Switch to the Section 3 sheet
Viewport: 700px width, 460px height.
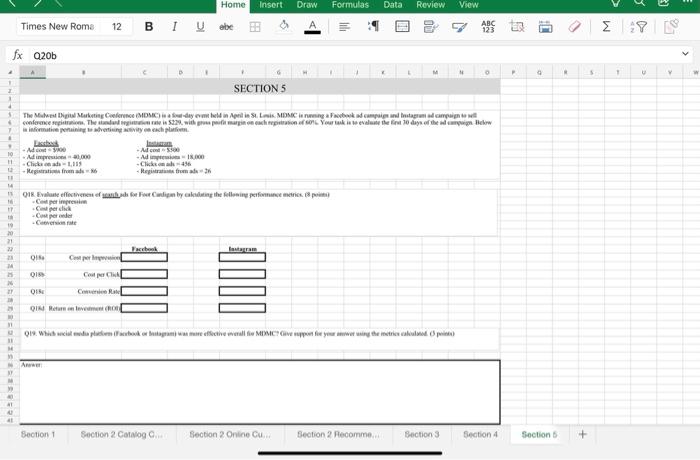click(422, 434)
